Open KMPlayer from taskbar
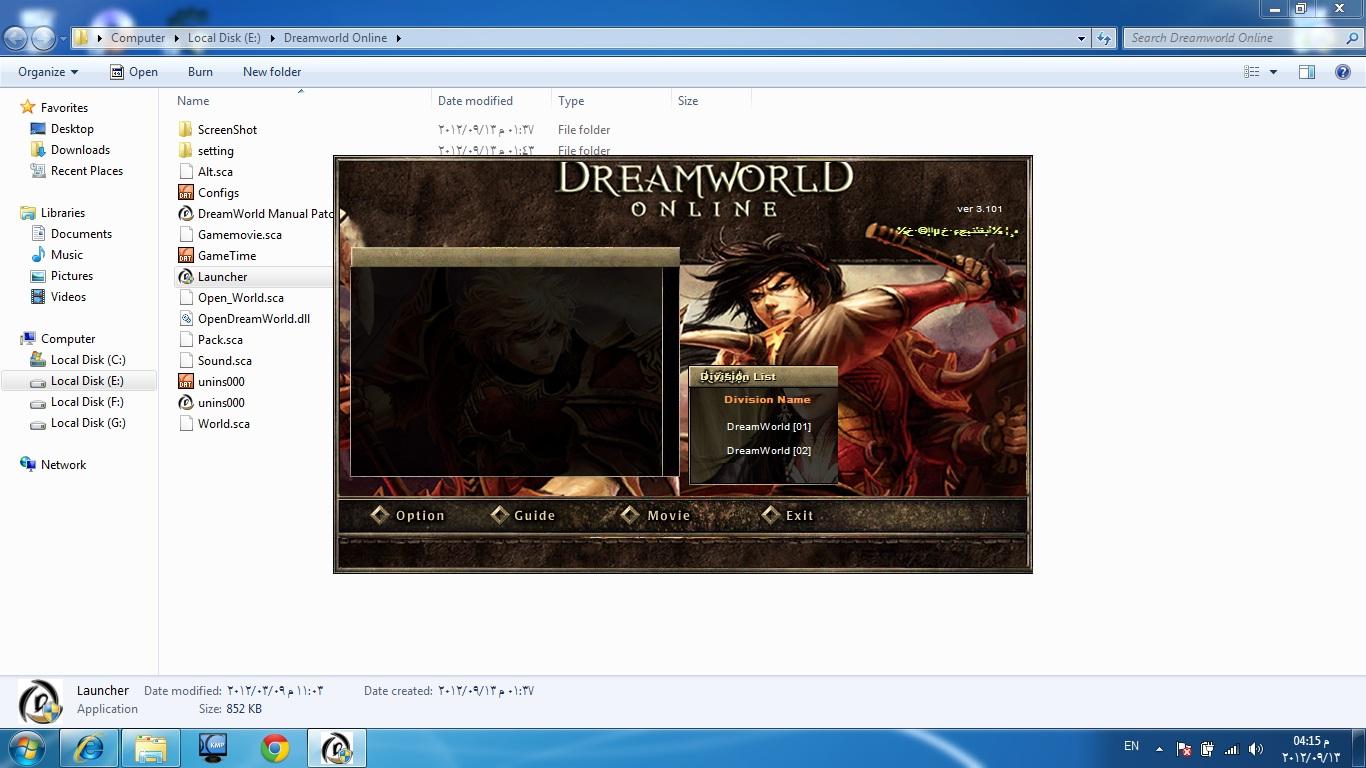 (x=213, y=748)
